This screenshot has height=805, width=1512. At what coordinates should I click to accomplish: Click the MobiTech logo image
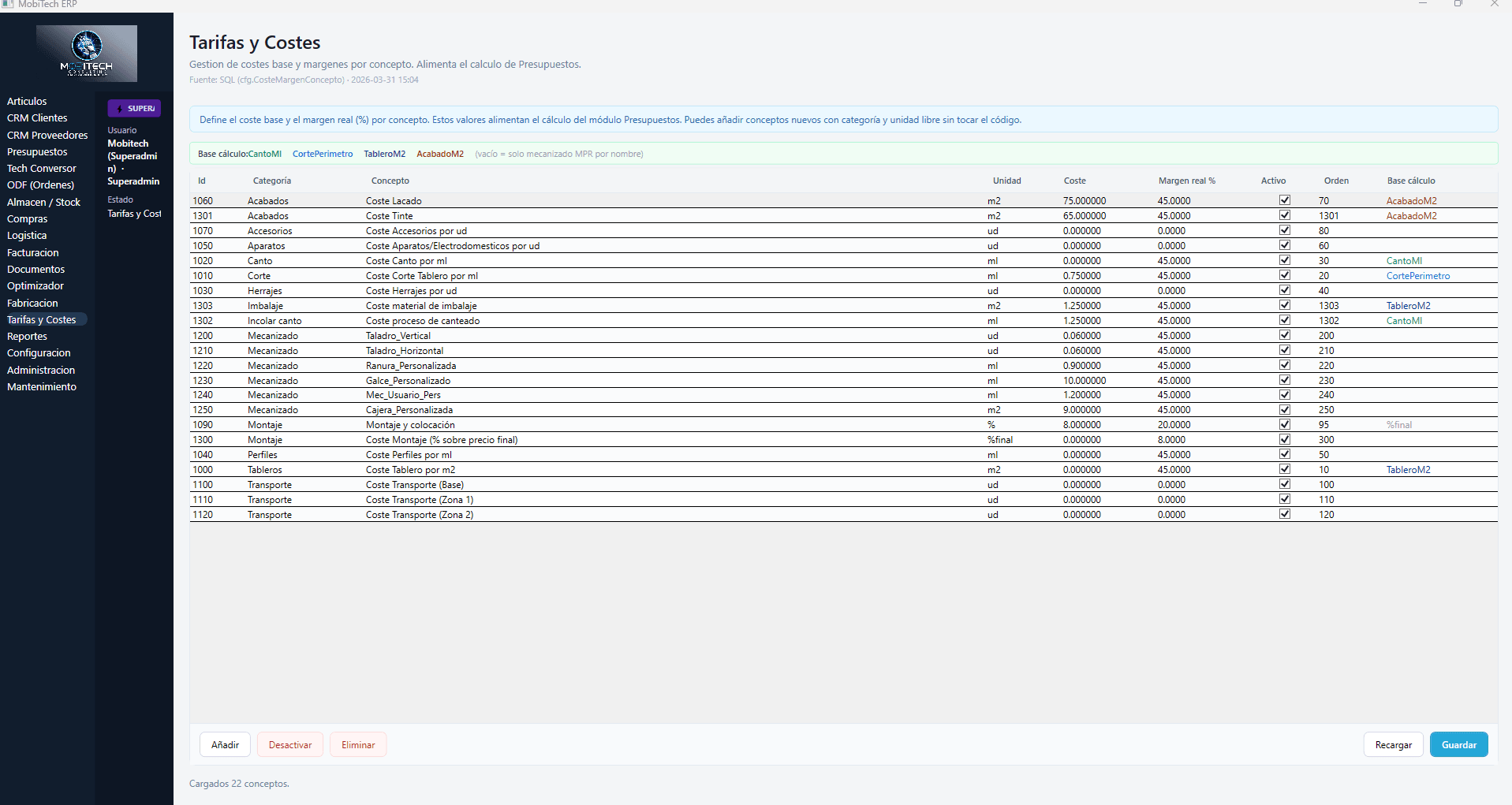tap(87, 54)
